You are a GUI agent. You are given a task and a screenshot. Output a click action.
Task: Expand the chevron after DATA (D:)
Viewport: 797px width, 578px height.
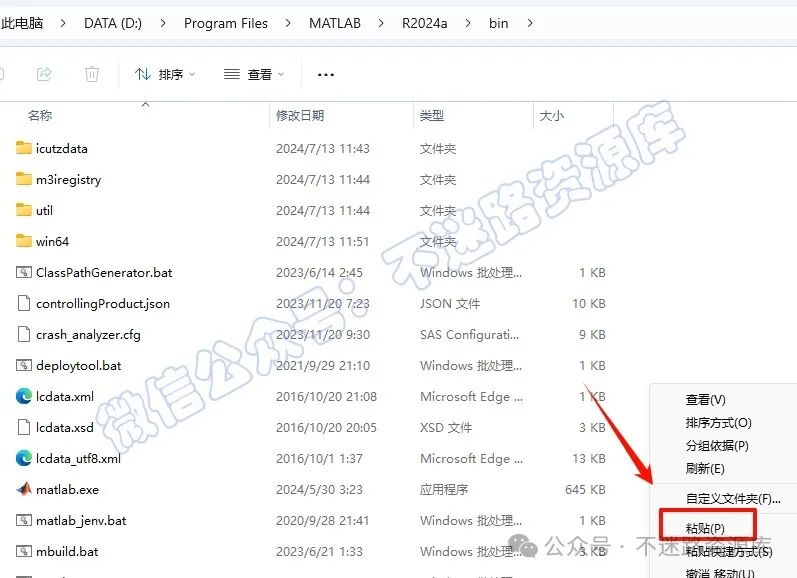pos(163,23)
